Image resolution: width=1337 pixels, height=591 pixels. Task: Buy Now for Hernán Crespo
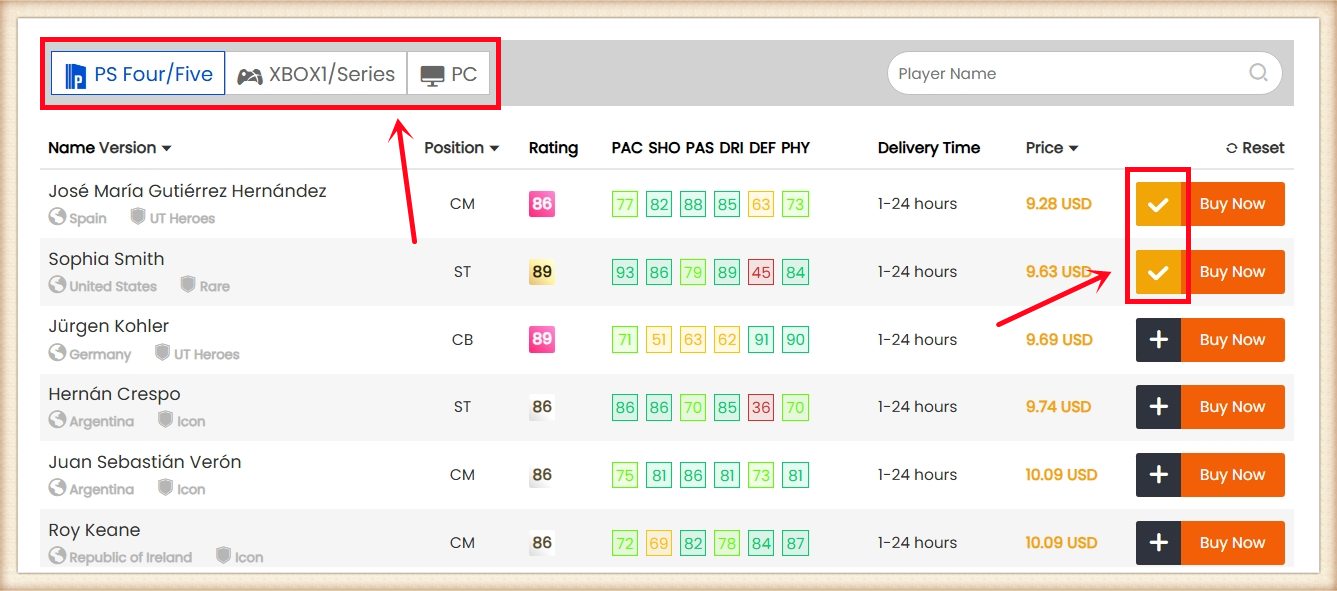coord(1233,407)
